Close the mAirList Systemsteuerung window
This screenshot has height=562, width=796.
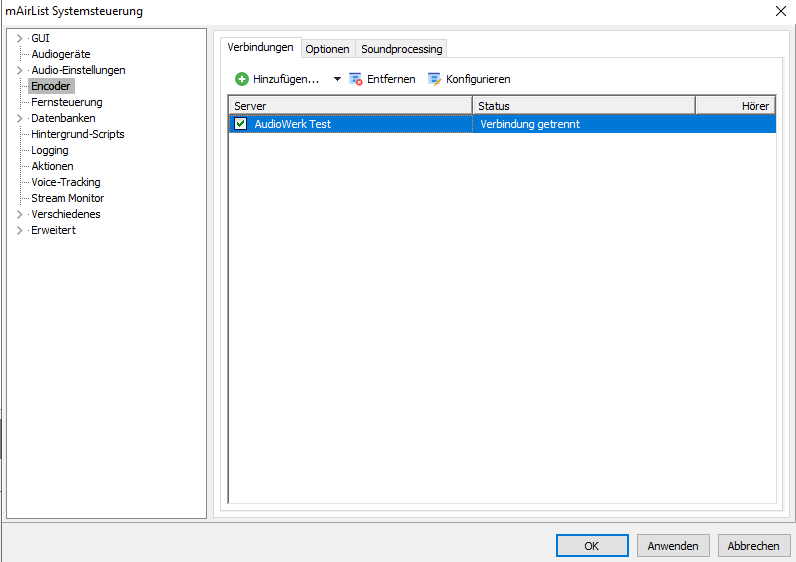point(780,11)
